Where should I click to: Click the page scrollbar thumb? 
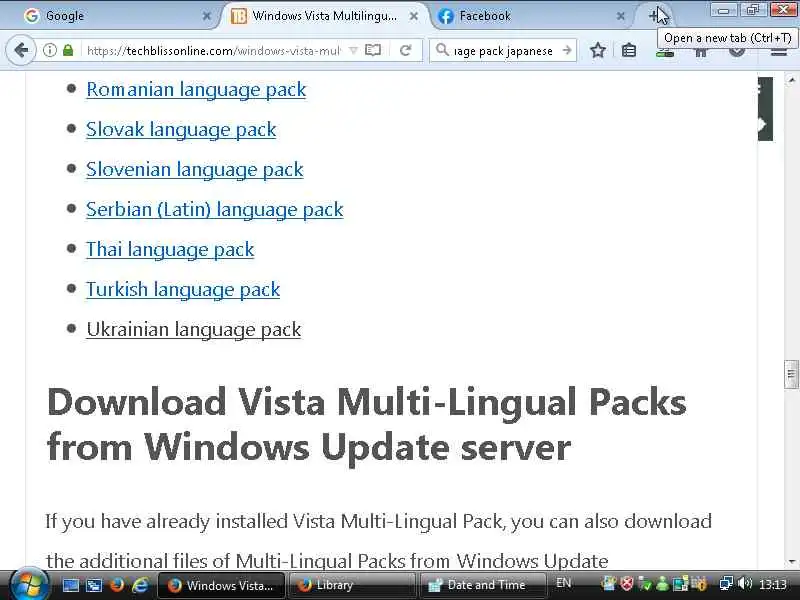click(791, 374)
